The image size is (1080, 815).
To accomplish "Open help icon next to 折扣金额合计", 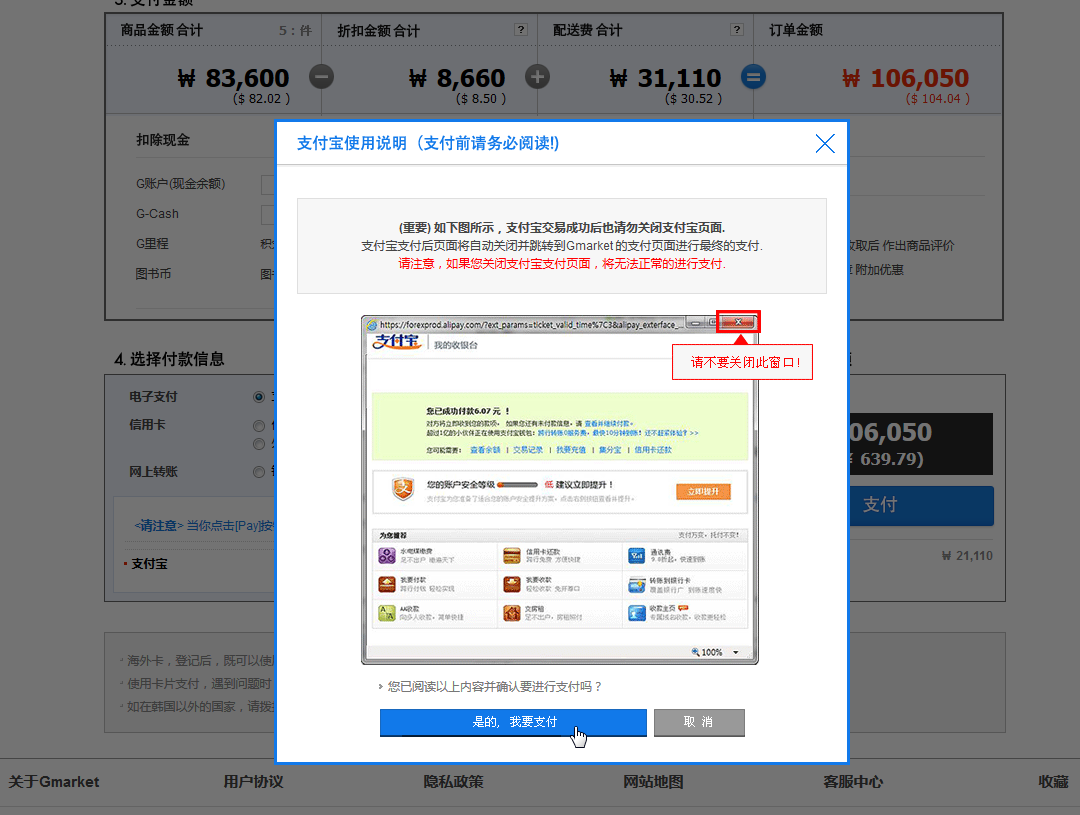I will [x=521, y=30].
